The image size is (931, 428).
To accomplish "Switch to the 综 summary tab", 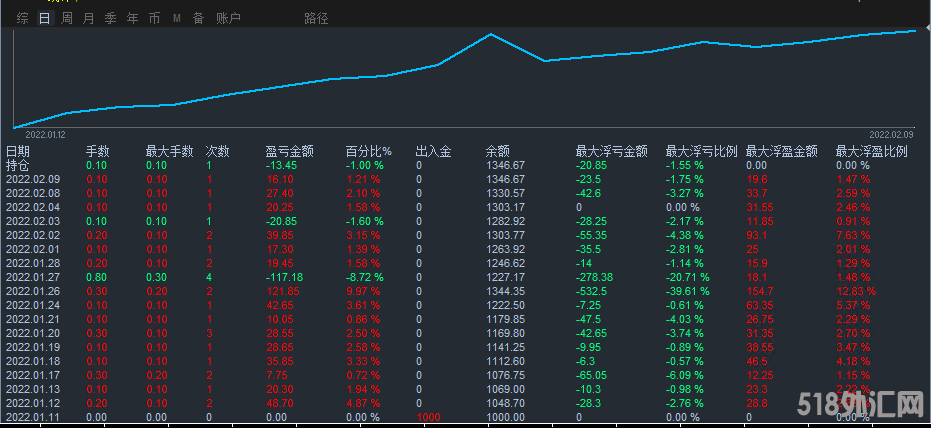I will pyautogui.click(x=22, y=18).
